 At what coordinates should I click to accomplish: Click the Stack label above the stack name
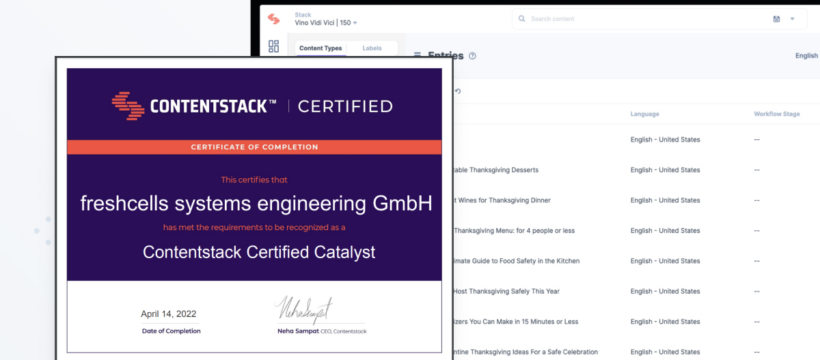point(303,15)
